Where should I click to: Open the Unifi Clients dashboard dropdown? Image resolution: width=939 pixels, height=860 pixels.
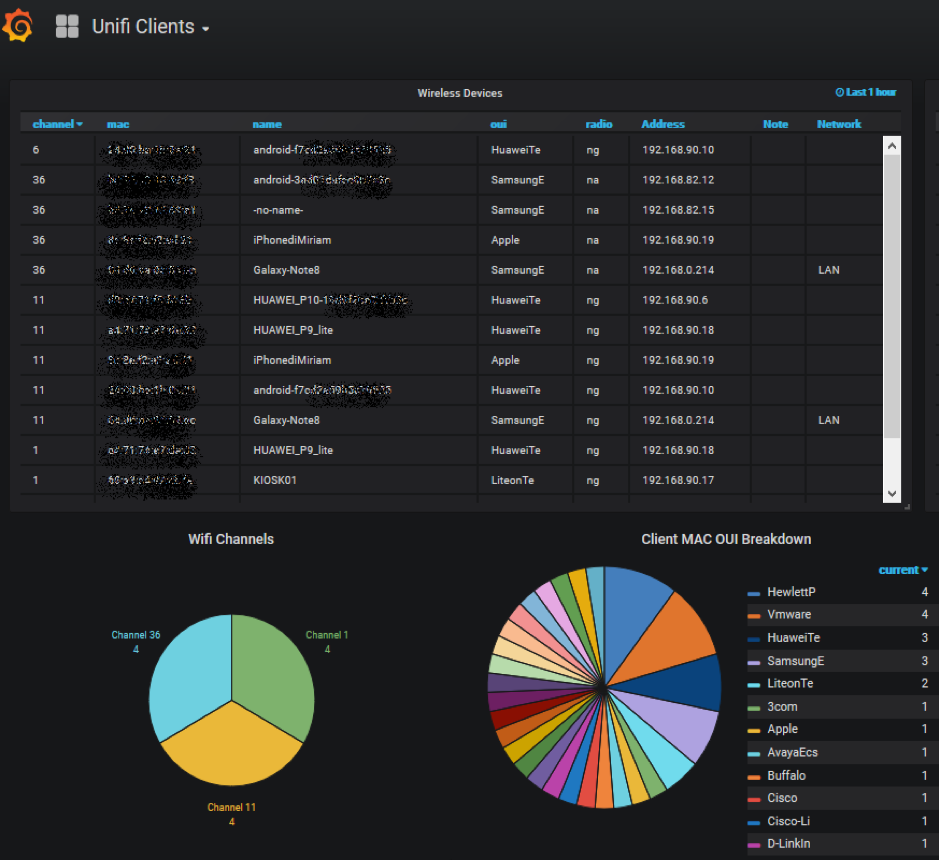click(150, 27)
